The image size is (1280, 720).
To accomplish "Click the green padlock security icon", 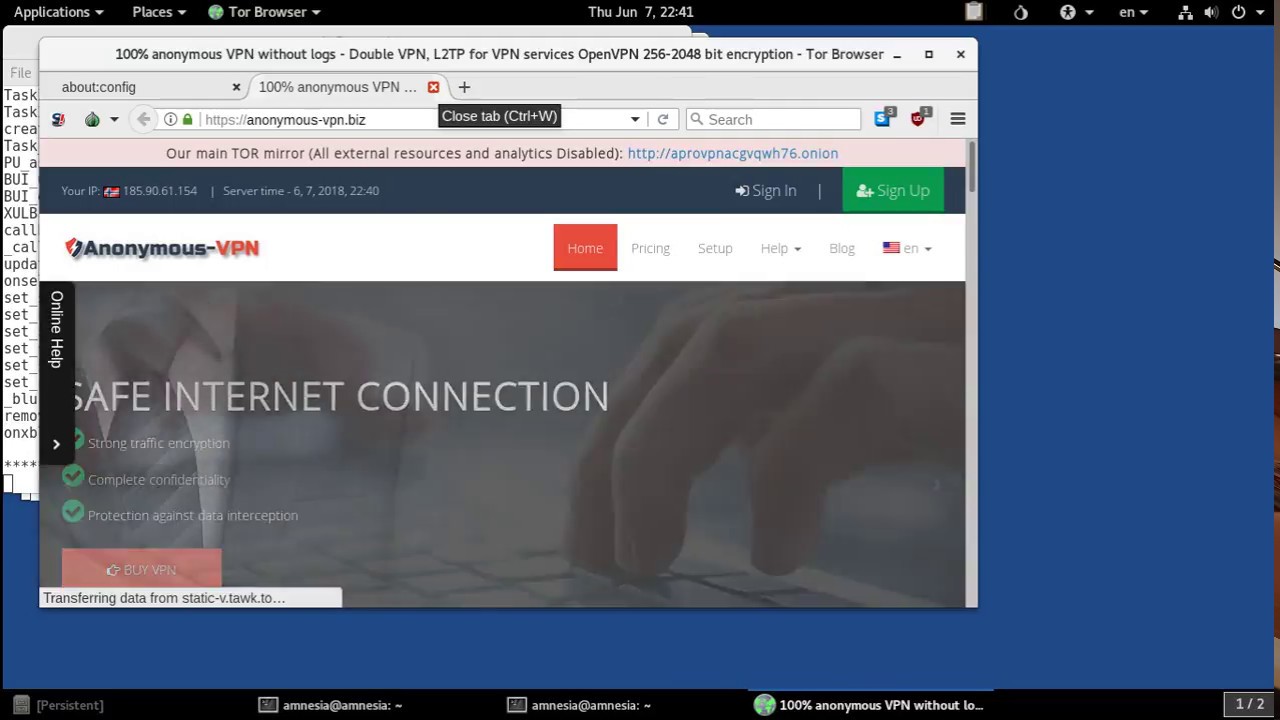I will [x=187, y=119].
